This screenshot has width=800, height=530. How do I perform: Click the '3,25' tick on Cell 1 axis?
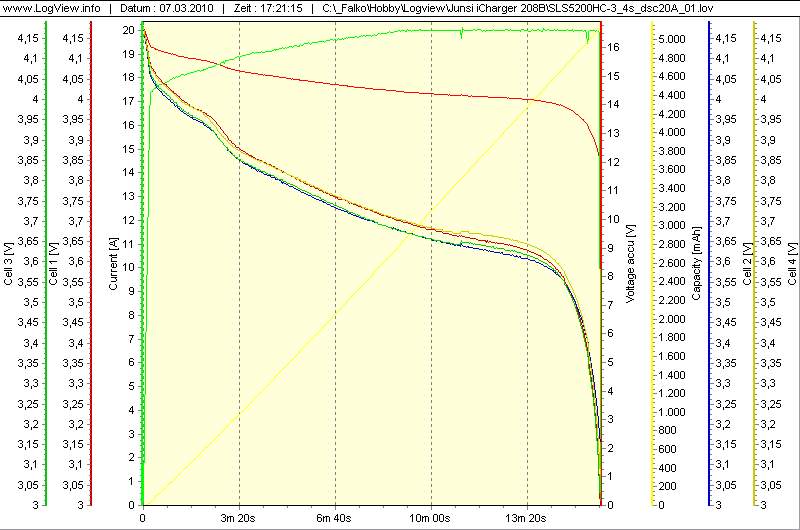coord(73,404)
